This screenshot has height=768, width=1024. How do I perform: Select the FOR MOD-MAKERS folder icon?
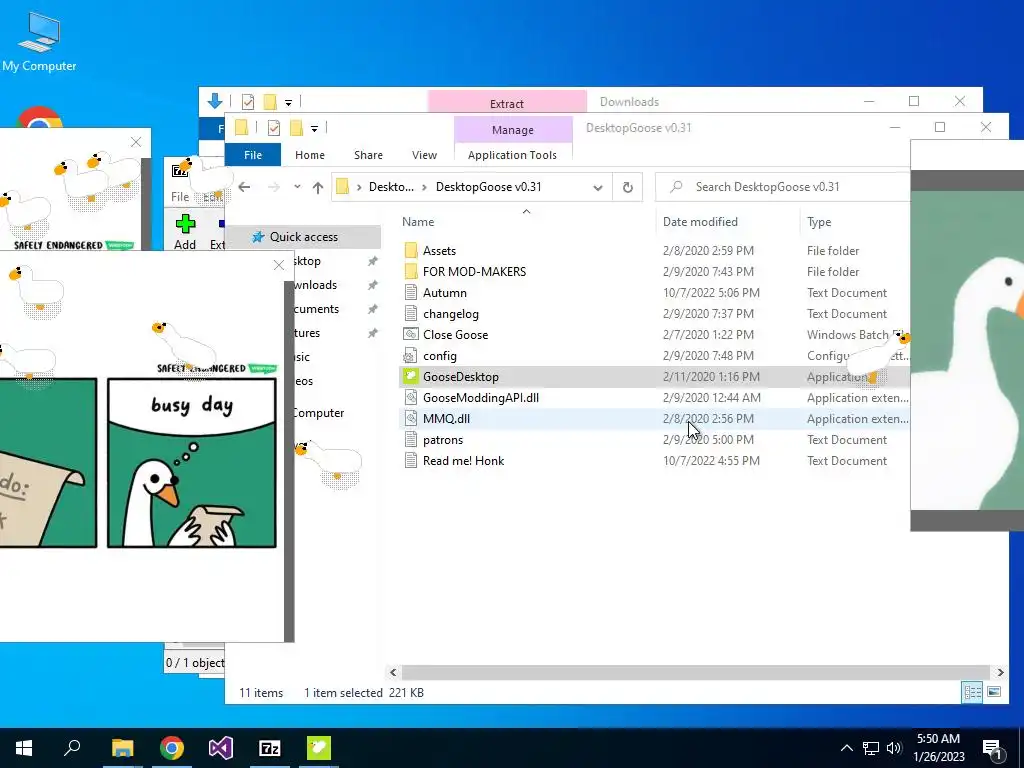pos(411,272)
